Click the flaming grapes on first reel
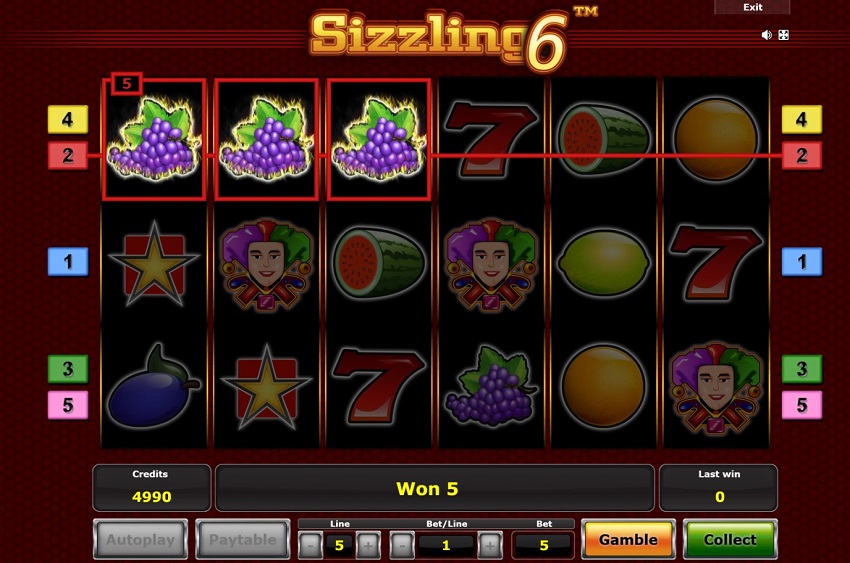 pyautogui.click(x=154, y=139)
